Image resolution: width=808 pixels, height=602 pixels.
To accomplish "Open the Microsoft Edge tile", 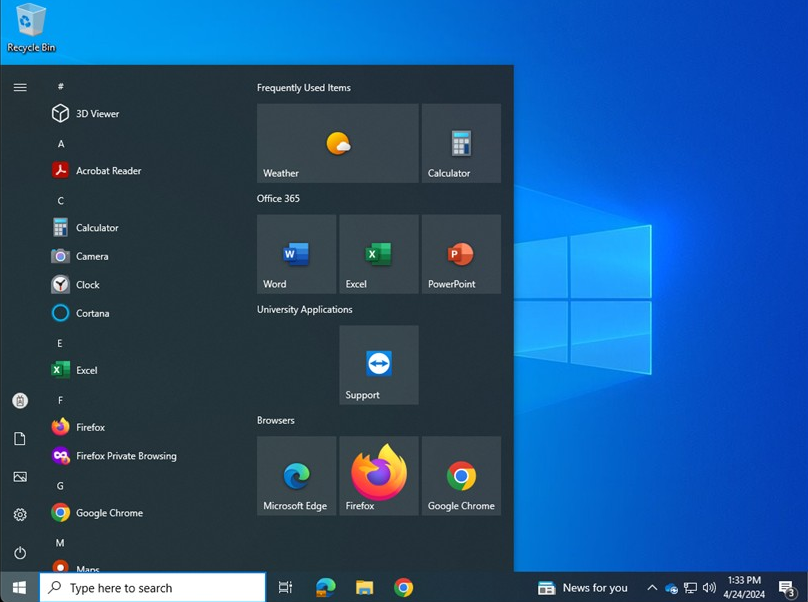I will (x=296, y=476).
